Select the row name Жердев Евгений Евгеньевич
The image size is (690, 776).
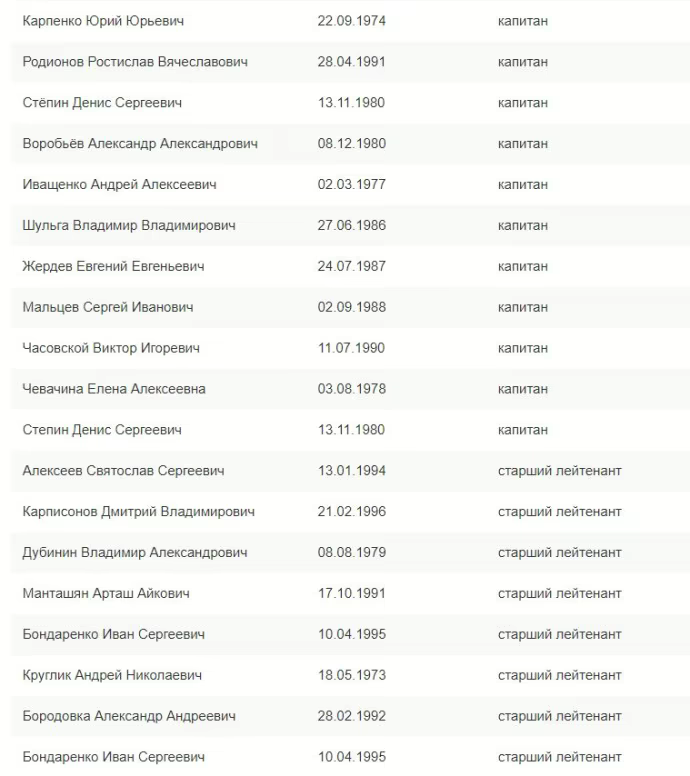(113, 267)
